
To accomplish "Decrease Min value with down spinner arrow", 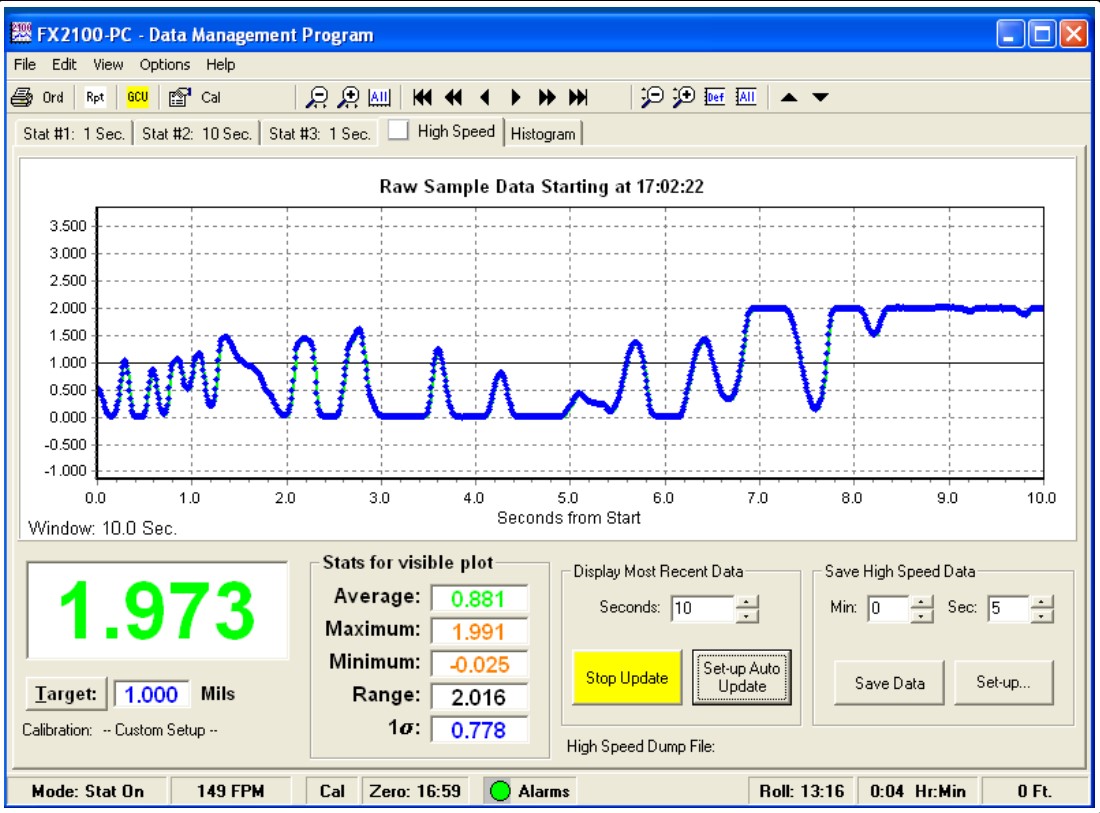I will [x=922, y=615].
